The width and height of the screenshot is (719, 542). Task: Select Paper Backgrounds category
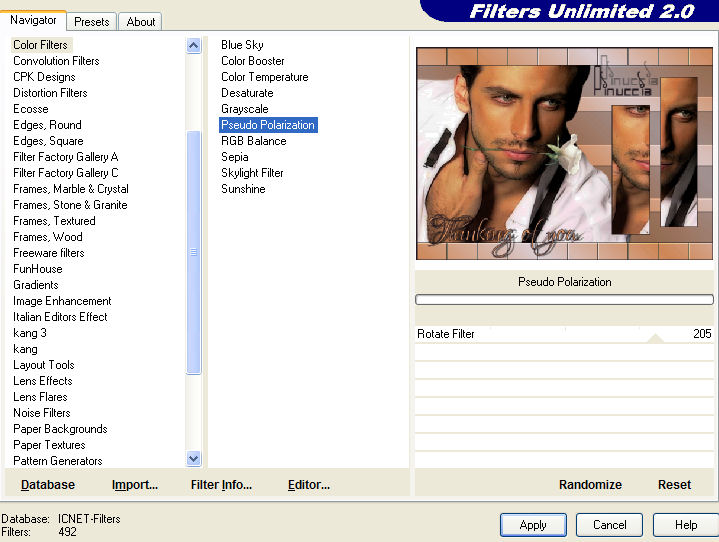[60, 429]
